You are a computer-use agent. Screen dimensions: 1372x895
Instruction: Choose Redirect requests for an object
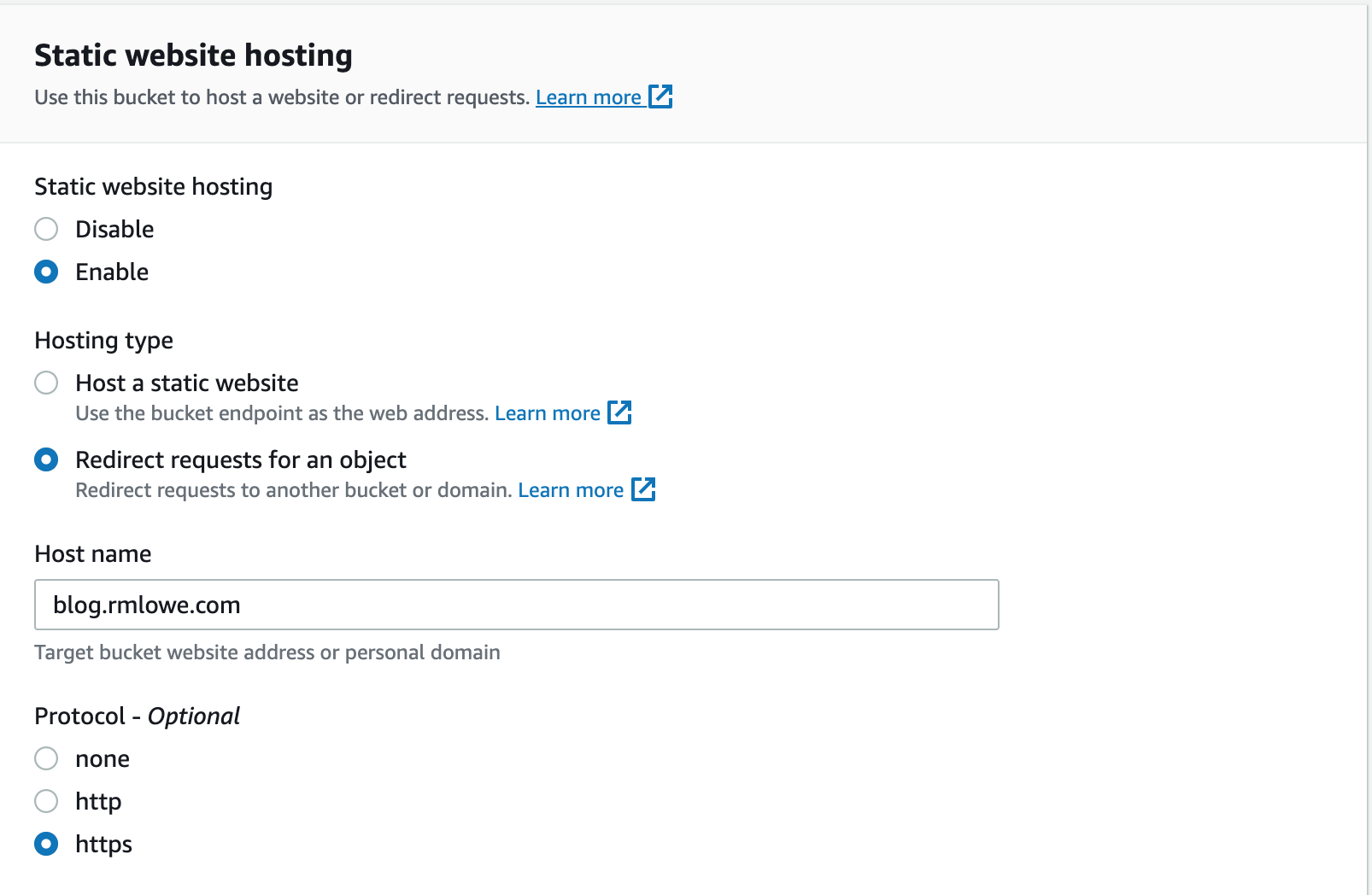tap(46, 459)
